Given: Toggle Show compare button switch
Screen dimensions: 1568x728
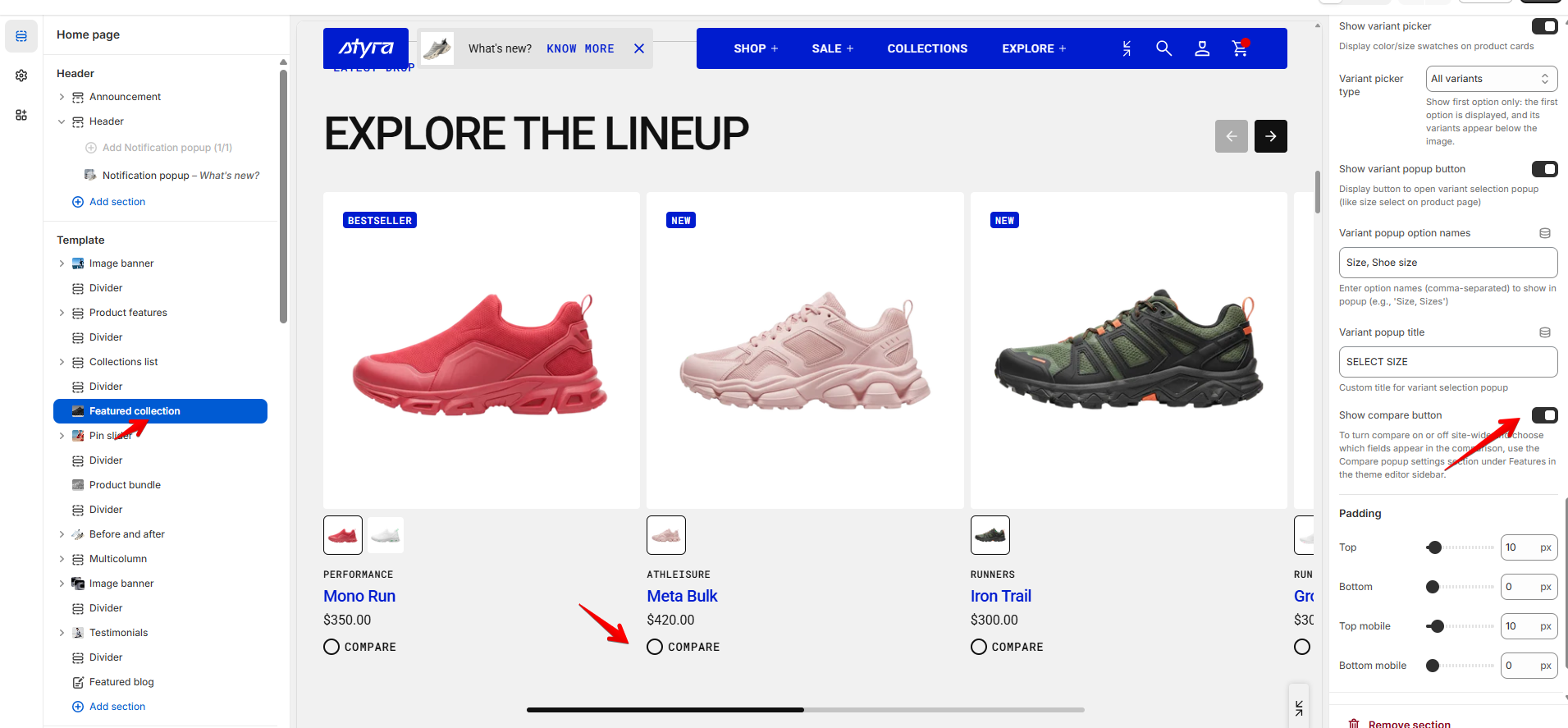Looking at the screenshot, I should (x=1544, y=415).
